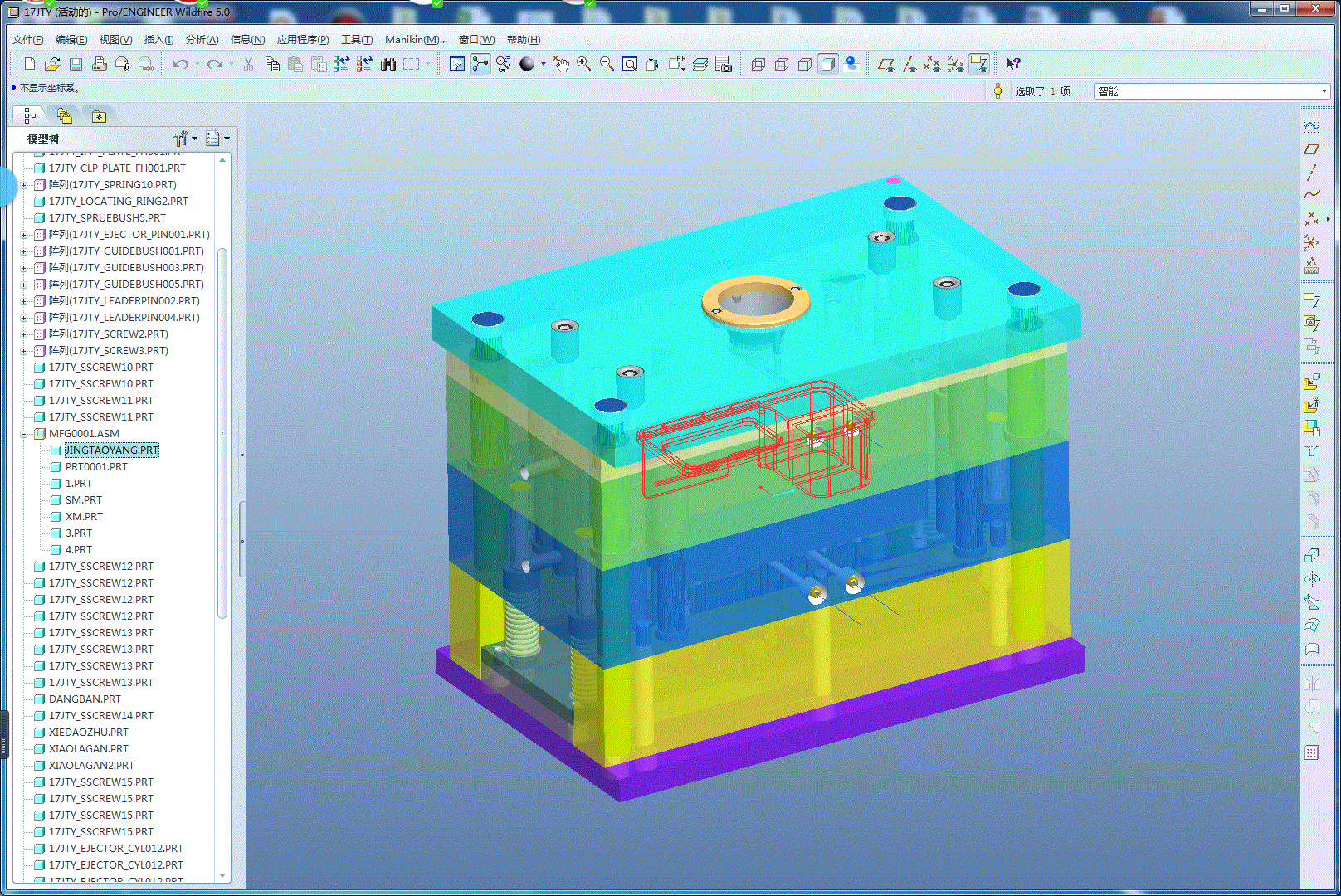Click the Undo arrow icon

(180, 64)
